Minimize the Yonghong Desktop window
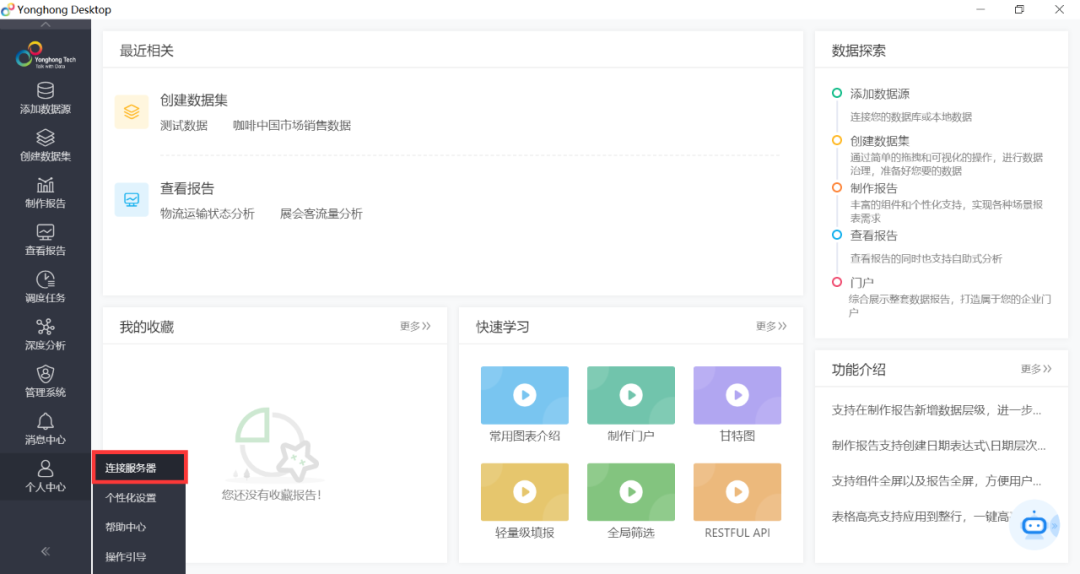 click(980, 9)
